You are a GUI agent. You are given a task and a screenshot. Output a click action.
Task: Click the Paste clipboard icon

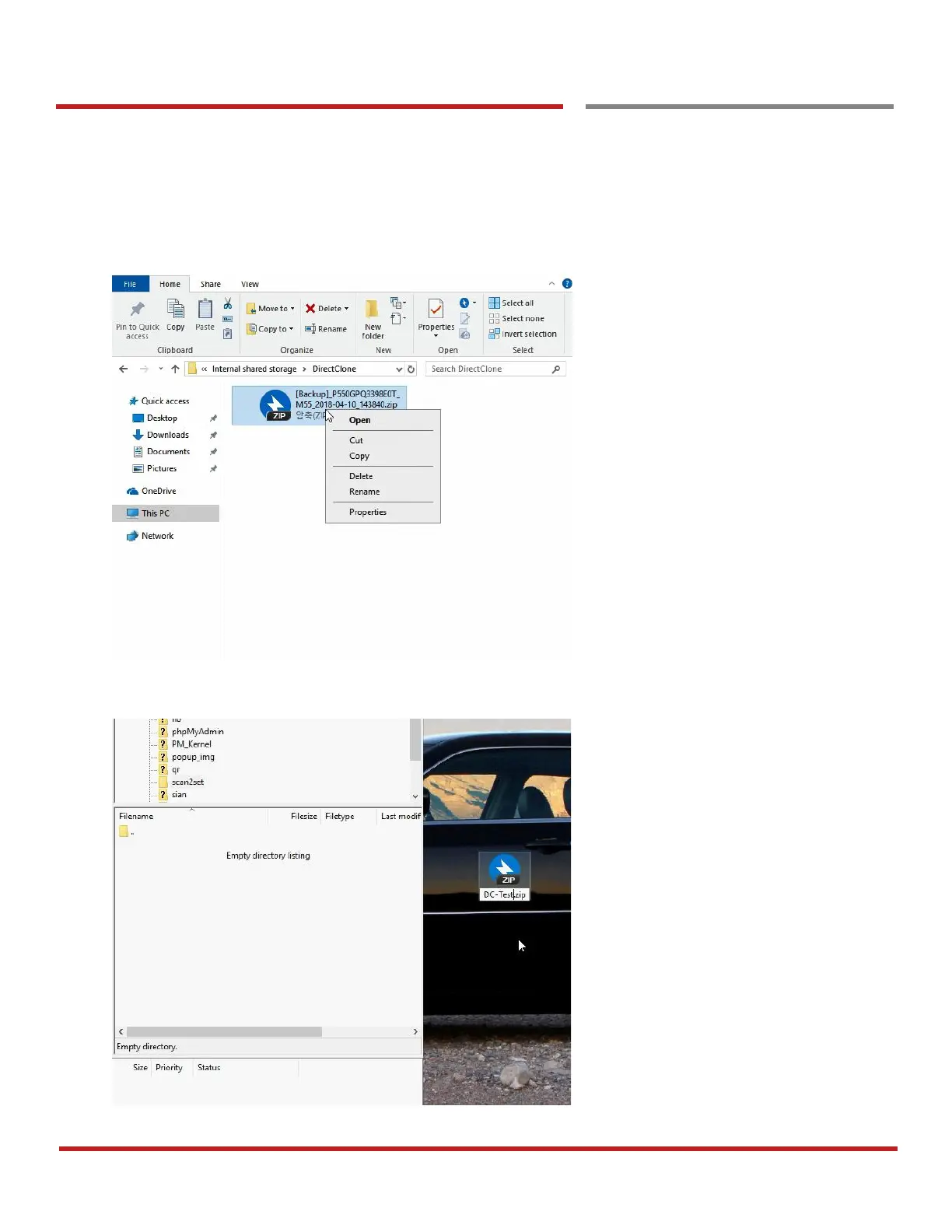click(205, 309)
